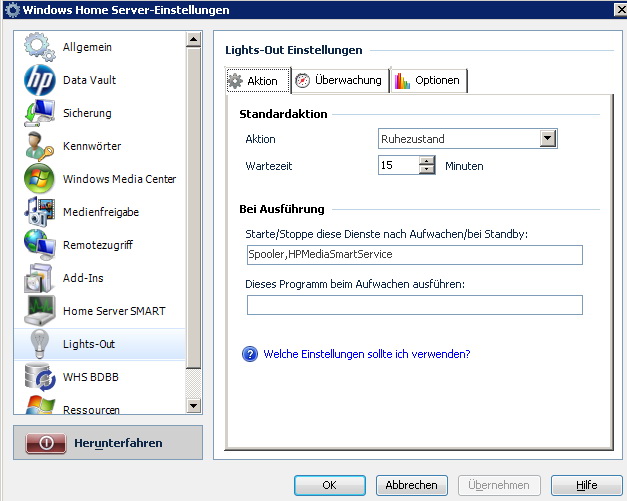Switch to the Aktion tab

click(258, 81)
